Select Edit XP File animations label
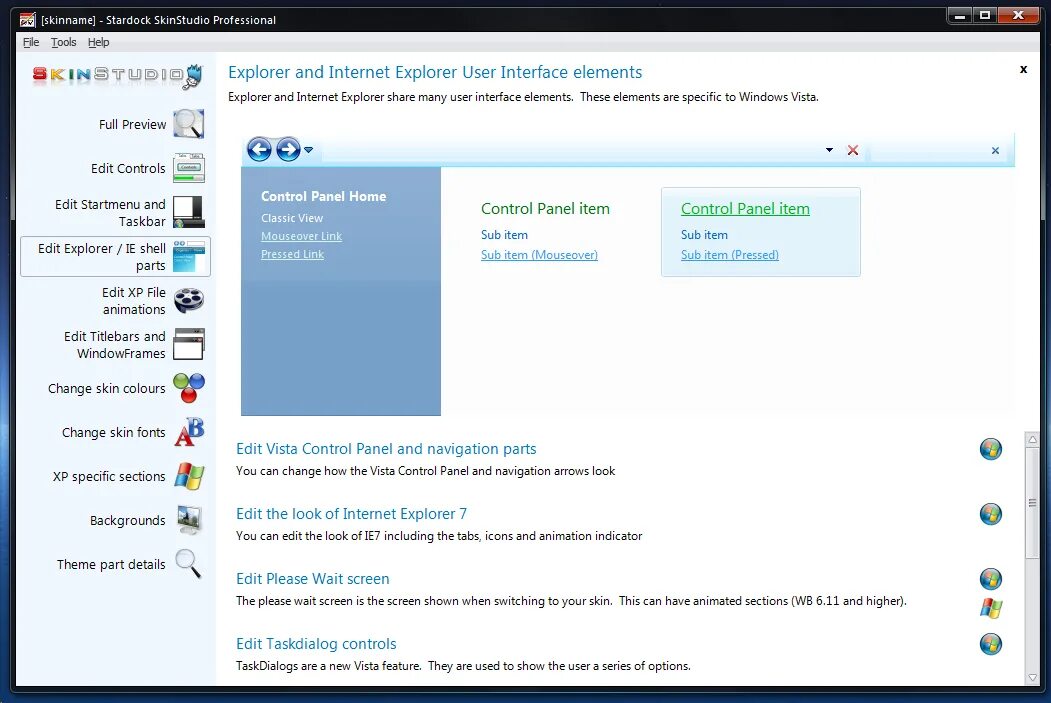 point(133,301)
